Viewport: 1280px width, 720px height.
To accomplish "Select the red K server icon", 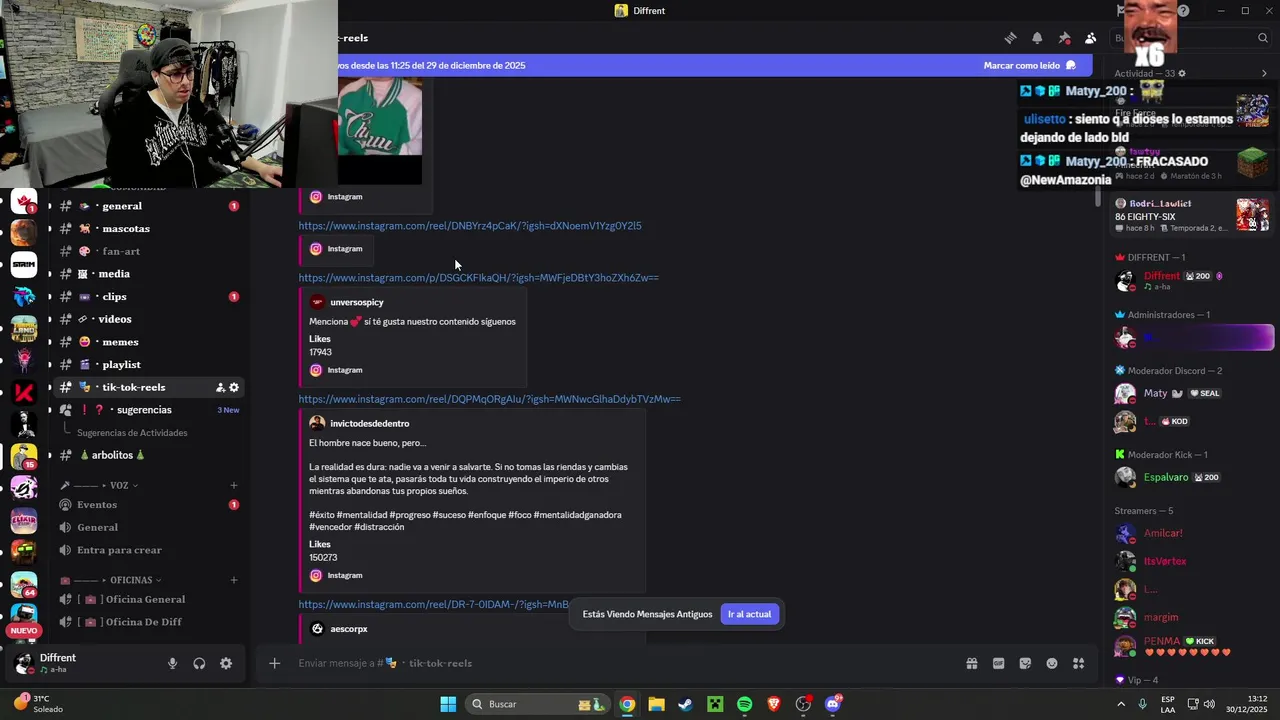I will [x=24, y=392].
